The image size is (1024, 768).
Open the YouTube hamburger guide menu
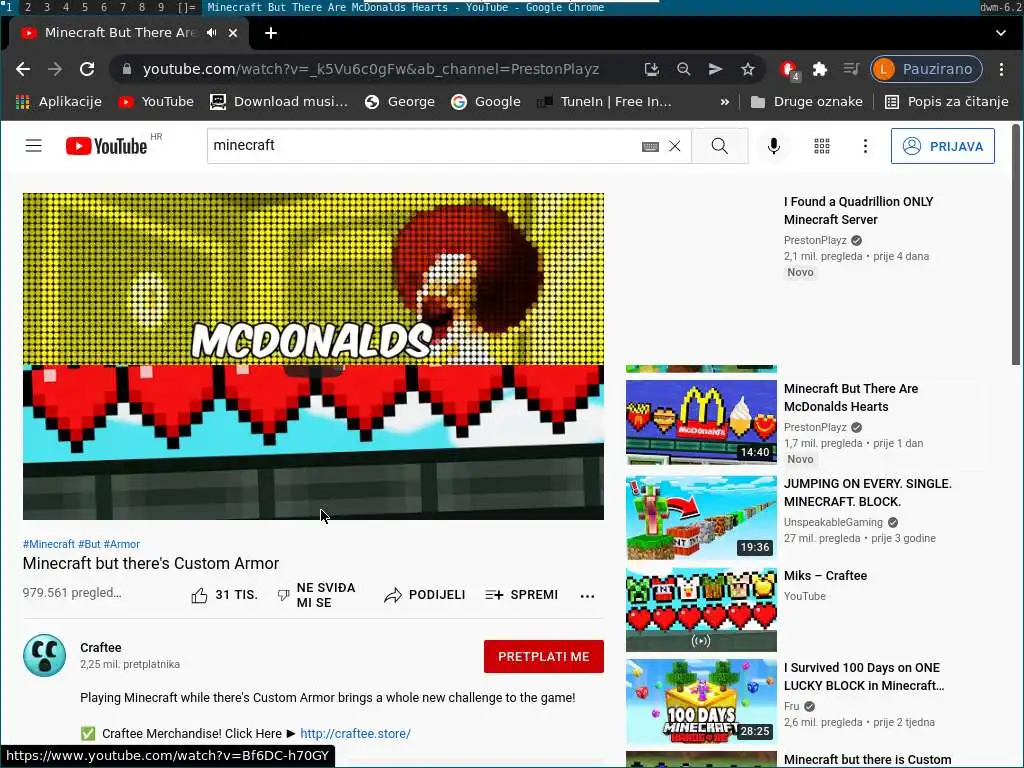coord(33,146)
